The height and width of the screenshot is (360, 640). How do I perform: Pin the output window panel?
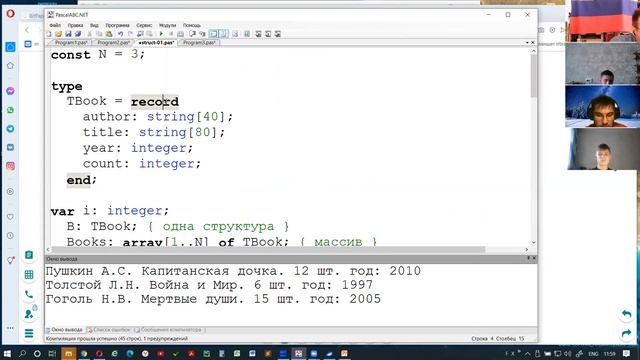click(x=528, y=258)
